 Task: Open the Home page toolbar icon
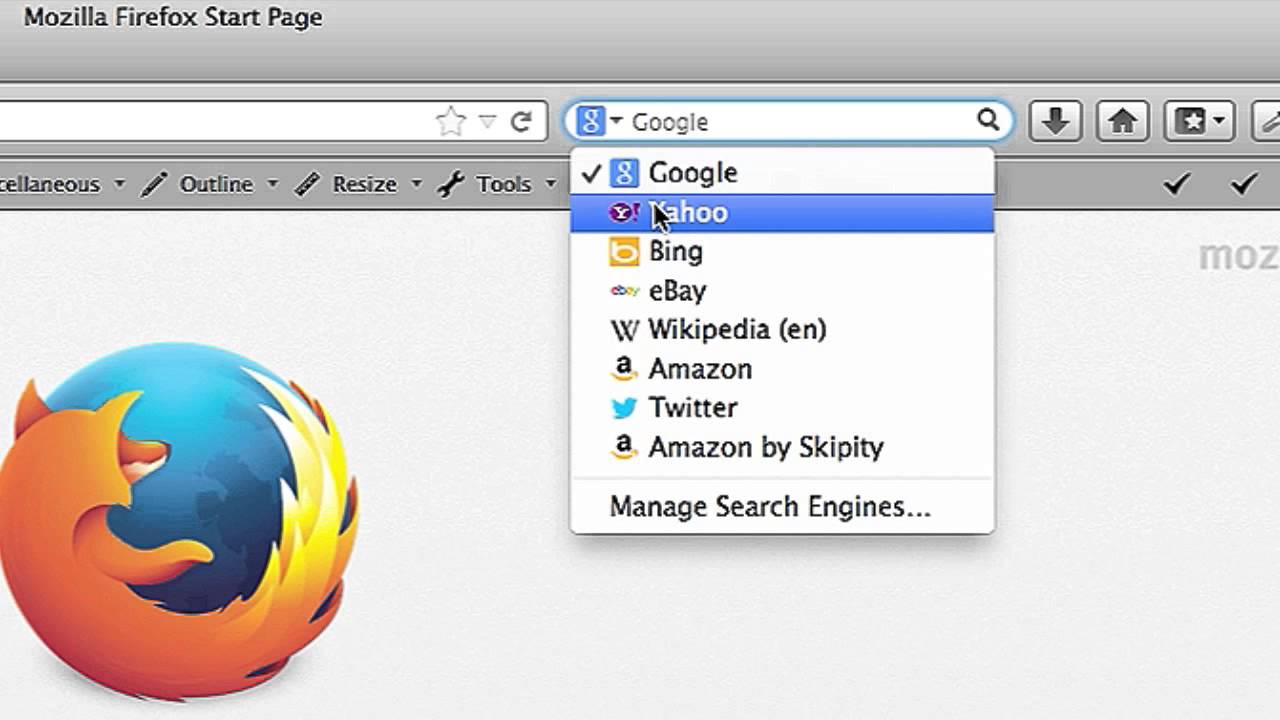pyautogui.click(x=1123, y=122)
